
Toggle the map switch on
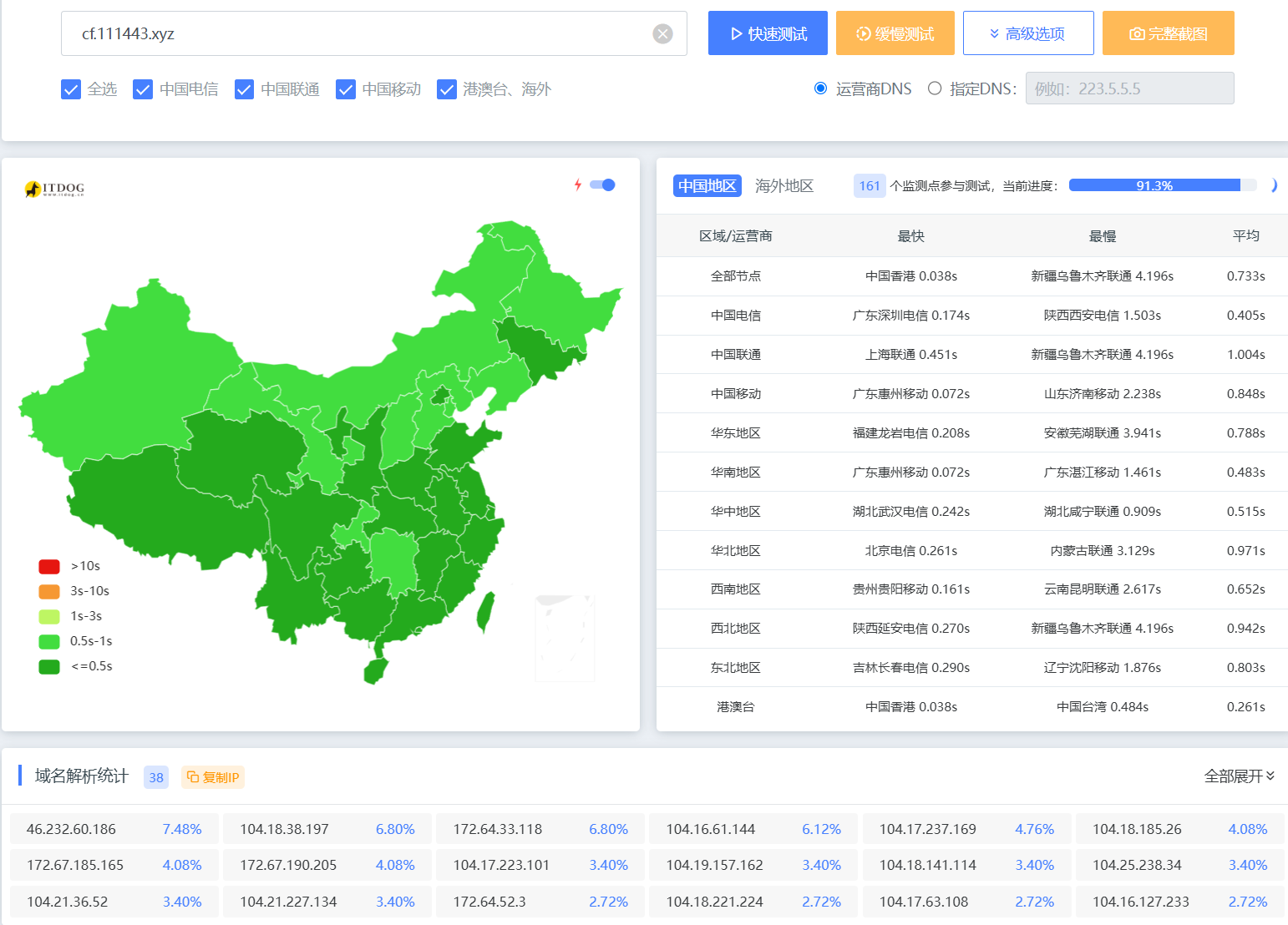tap(602, 184)
